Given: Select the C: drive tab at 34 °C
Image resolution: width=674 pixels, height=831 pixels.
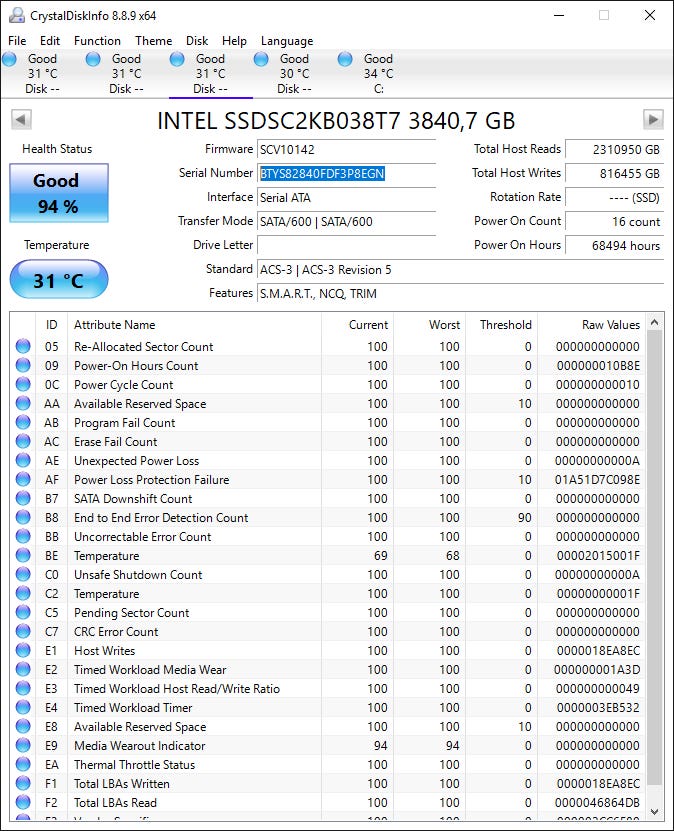Looking at the screenshot, I should pos(378,74).
